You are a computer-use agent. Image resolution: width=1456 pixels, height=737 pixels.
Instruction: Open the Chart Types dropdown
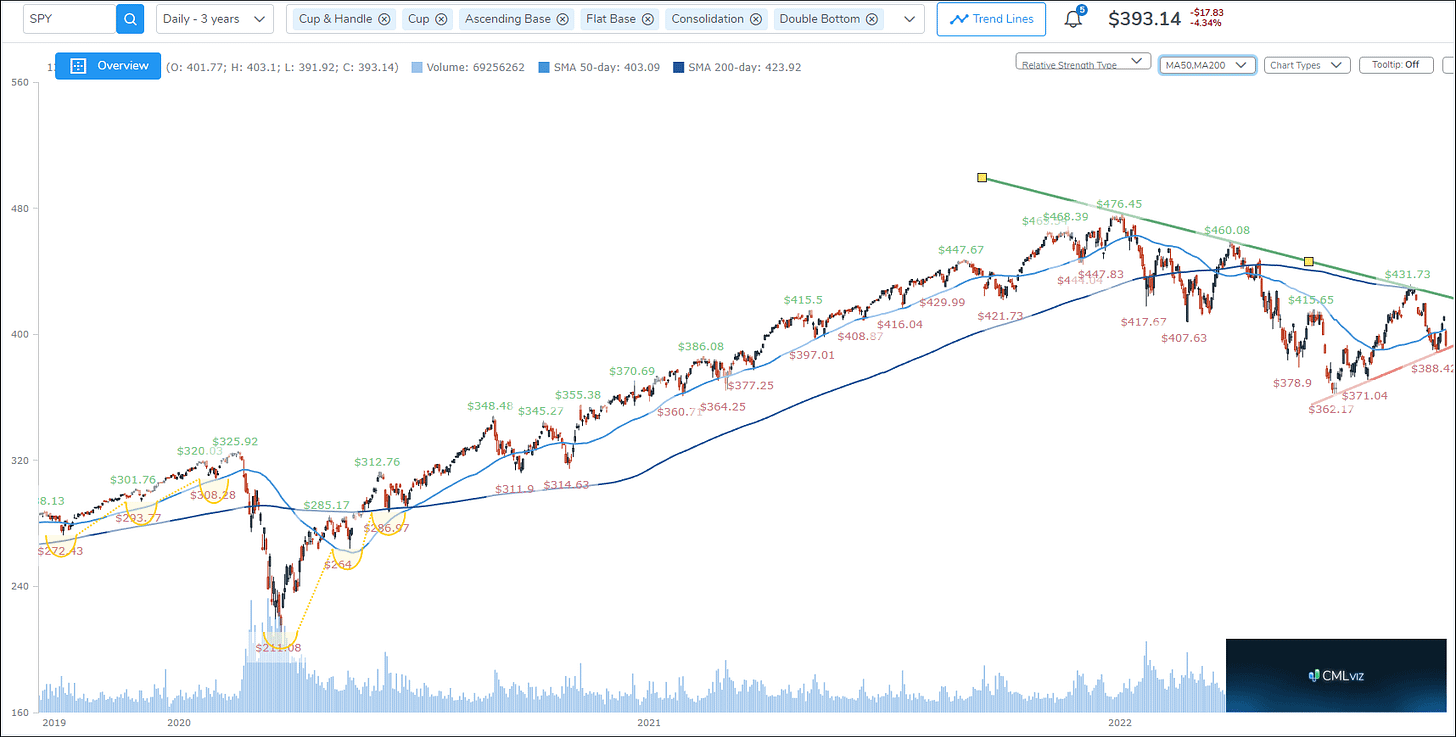point(1306,65)
